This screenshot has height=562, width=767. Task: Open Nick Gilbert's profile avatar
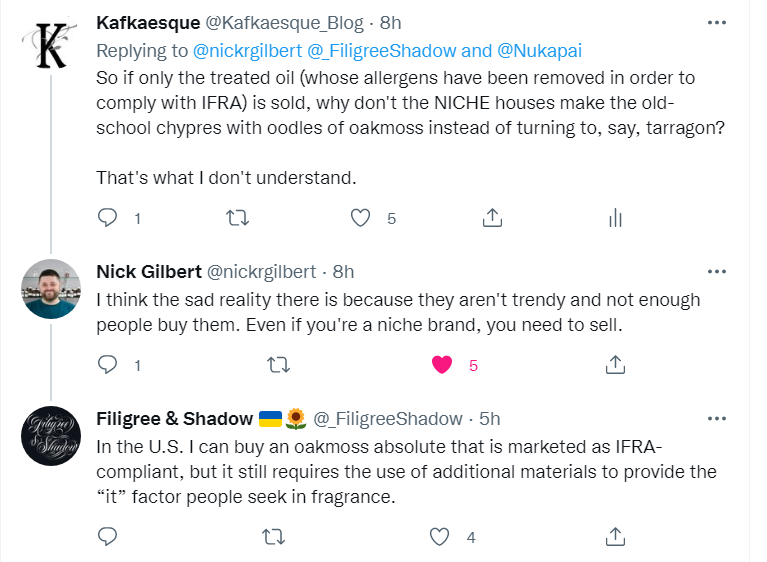coord(51,289)
